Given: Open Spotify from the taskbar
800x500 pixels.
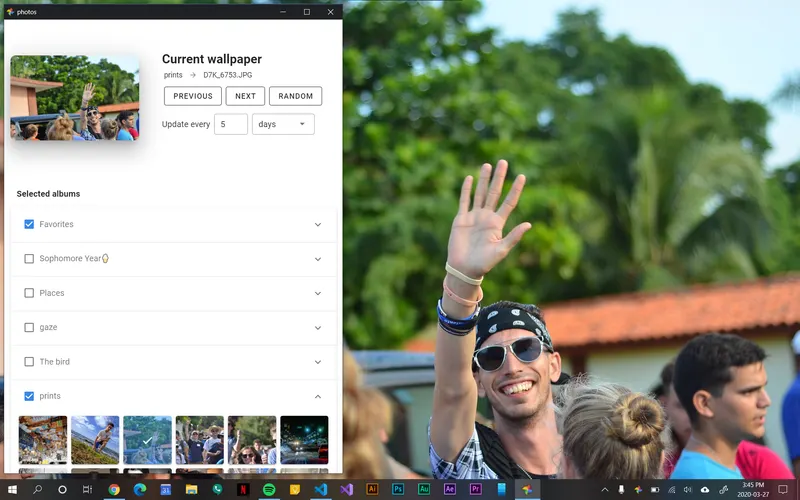Looking at the screenshot, I should (x=269, y=490).
